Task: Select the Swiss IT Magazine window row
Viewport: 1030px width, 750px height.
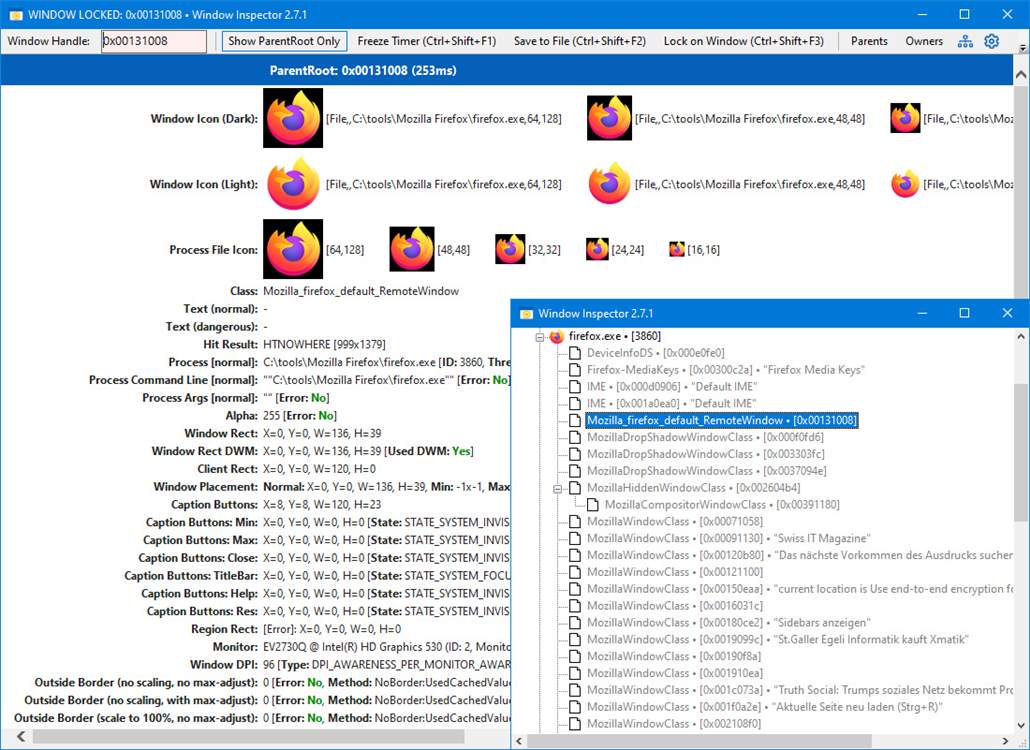Action: point(728,539)
